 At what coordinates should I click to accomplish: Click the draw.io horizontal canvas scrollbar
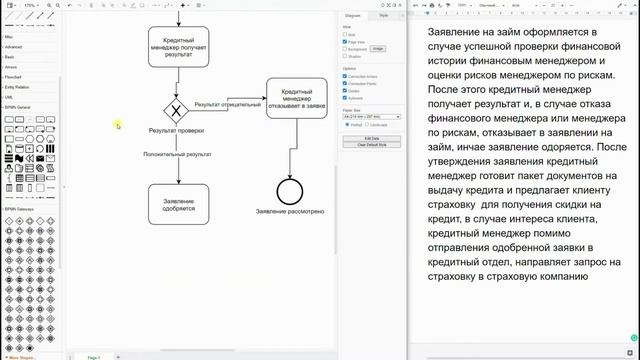(198, 350)
